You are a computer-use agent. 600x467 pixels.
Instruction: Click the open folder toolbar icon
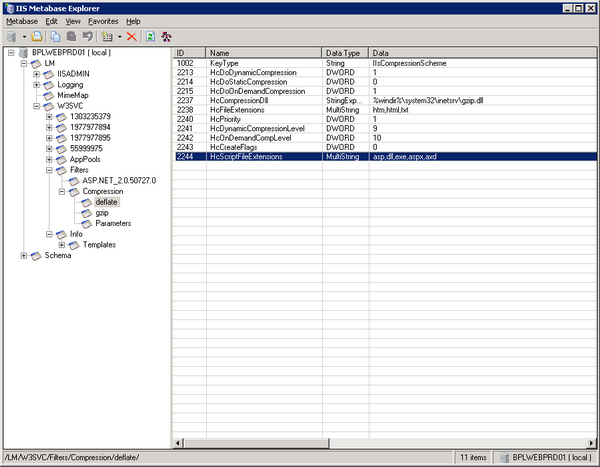click(x=35, y=36)
